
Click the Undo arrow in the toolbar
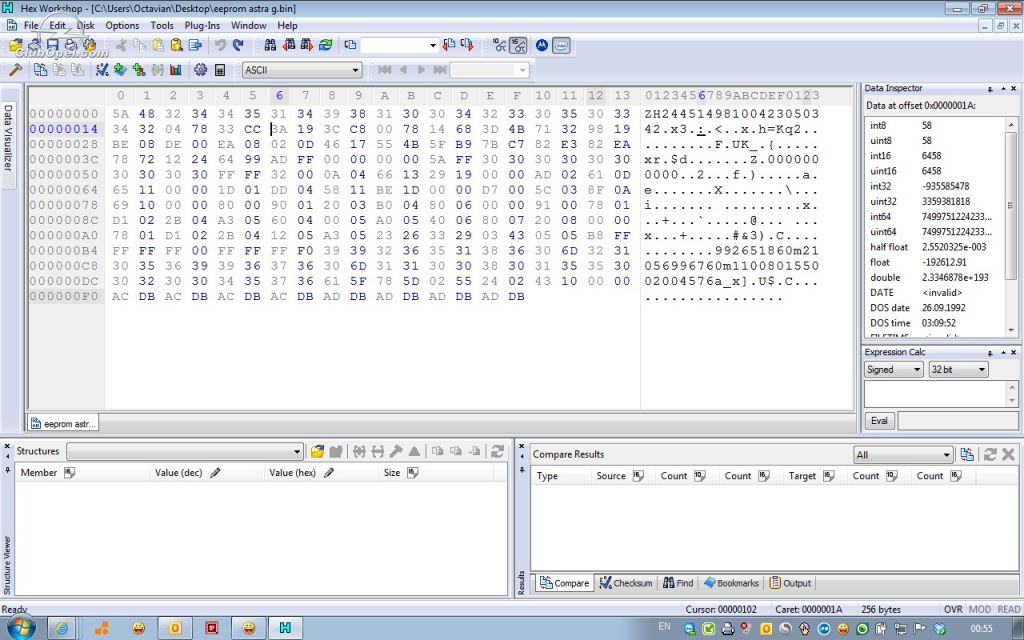[x=220, y=45]
